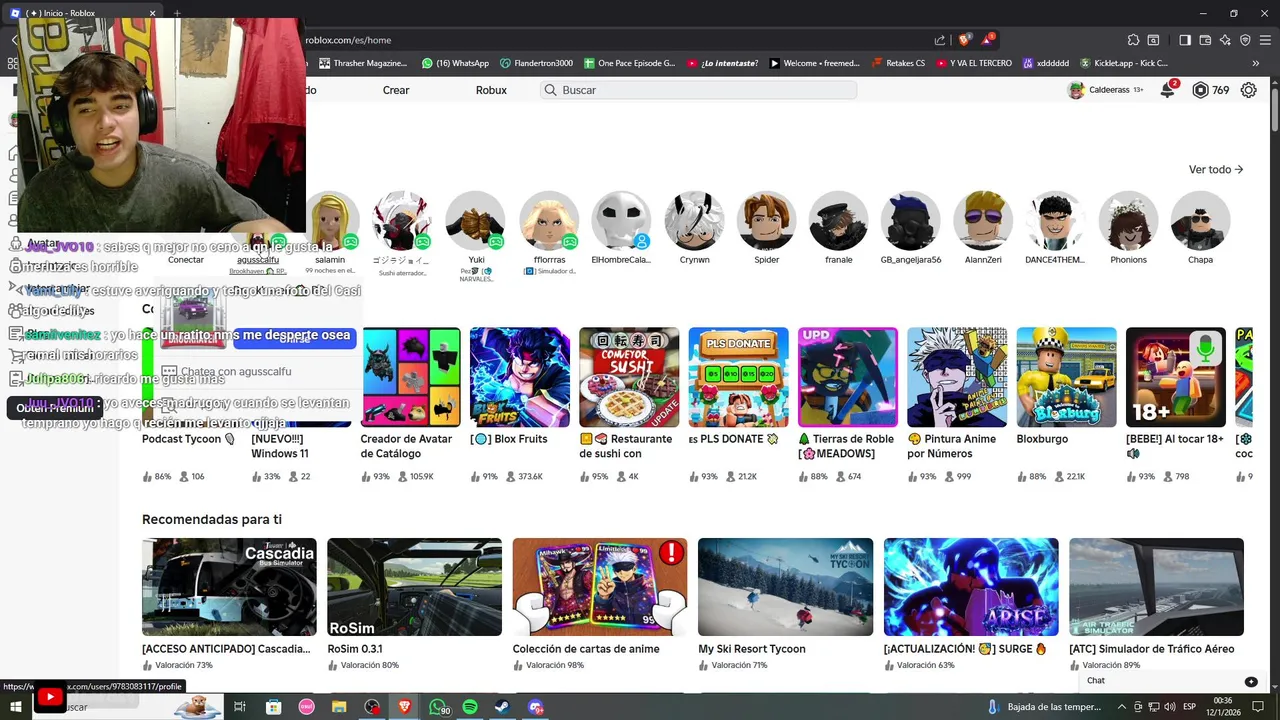Screen dimensions: 1280x720
Task: Open Task View on the taskbar
Action: pyautogui.click(x=240, y=707)
